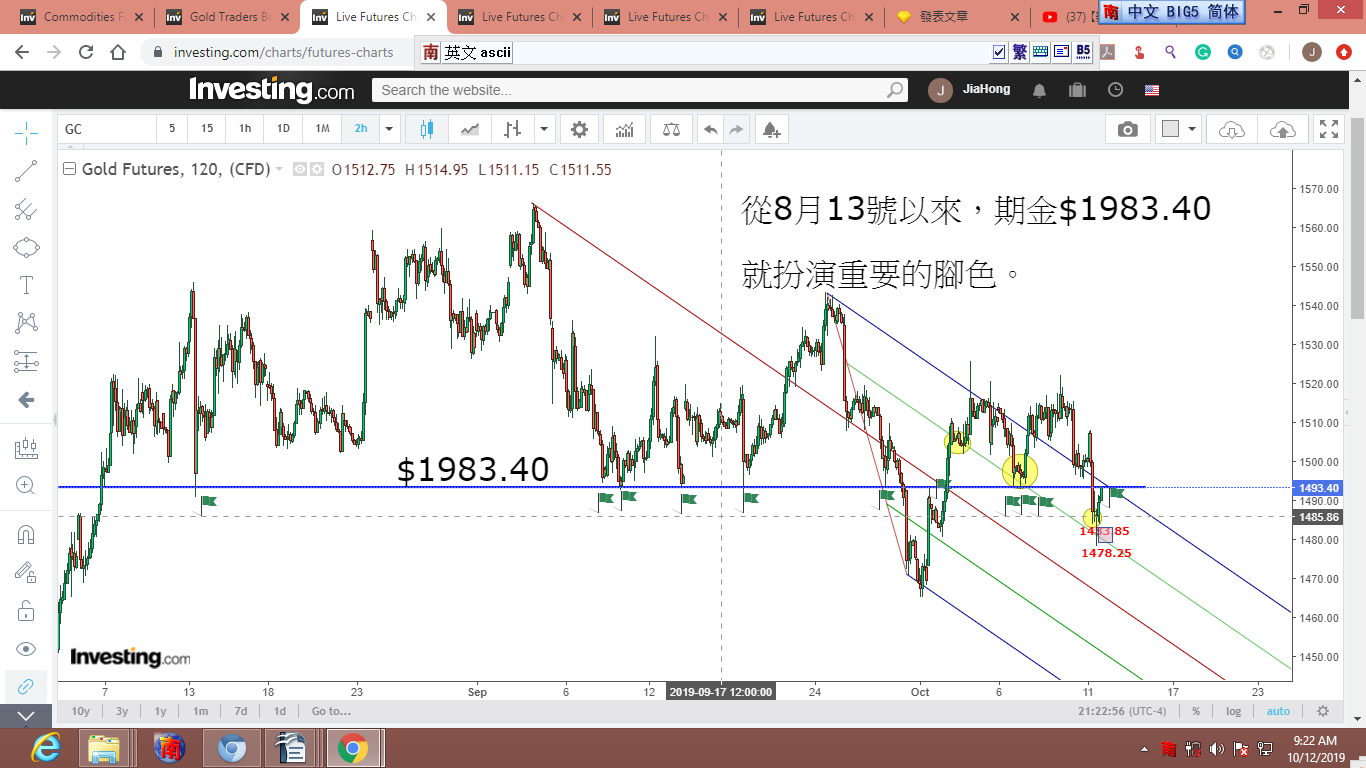Open the Go to date dialog

331,711
